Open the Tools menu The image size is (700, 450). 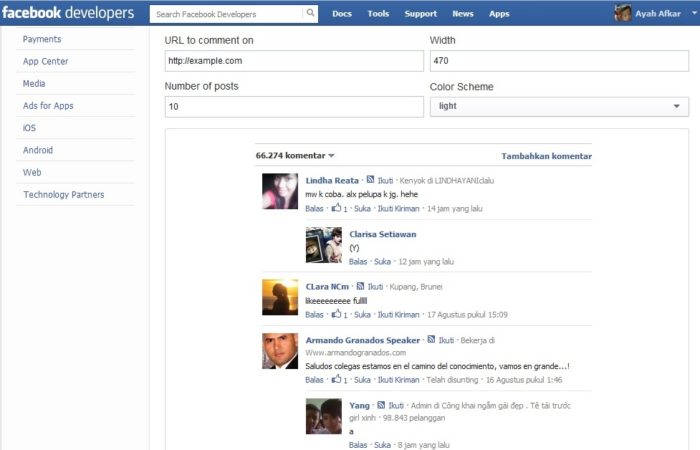coord(378,13)
